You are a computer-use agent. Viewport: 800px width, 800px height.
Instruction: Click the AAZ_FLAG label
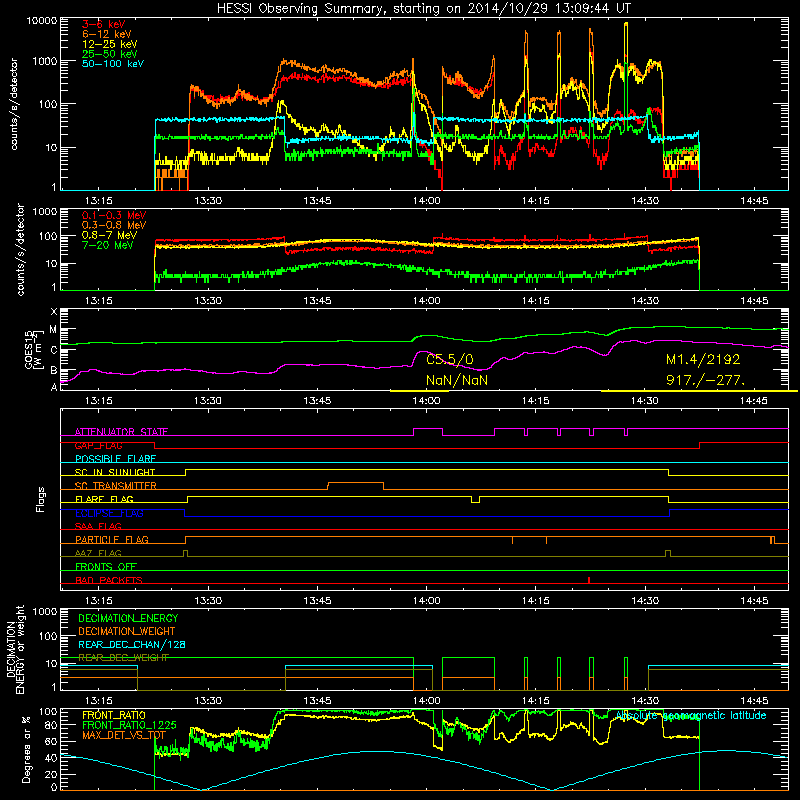(98, 553)
